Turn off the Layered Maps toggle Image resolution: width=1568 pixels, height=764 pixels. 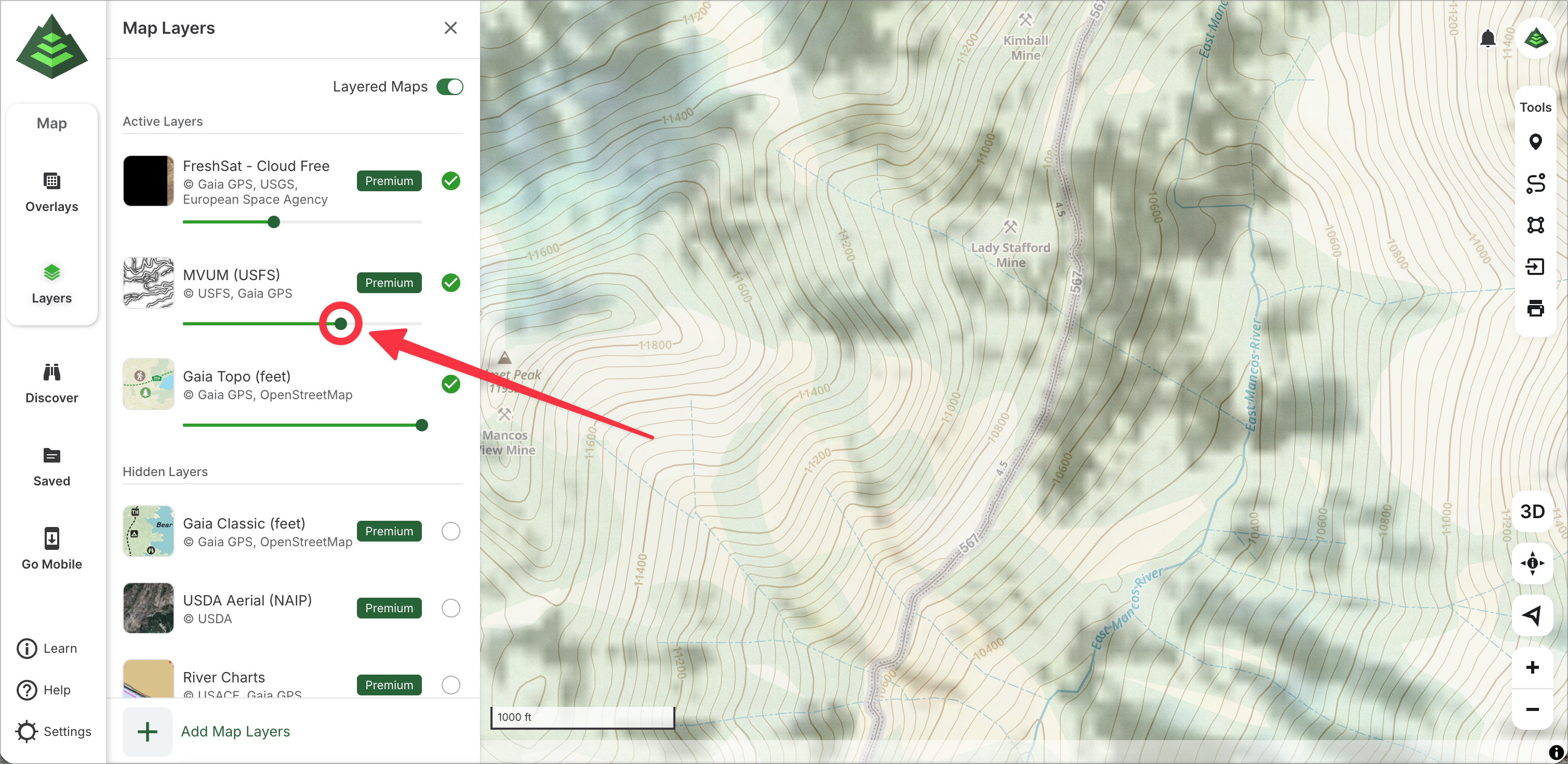(x=450, y=86)
